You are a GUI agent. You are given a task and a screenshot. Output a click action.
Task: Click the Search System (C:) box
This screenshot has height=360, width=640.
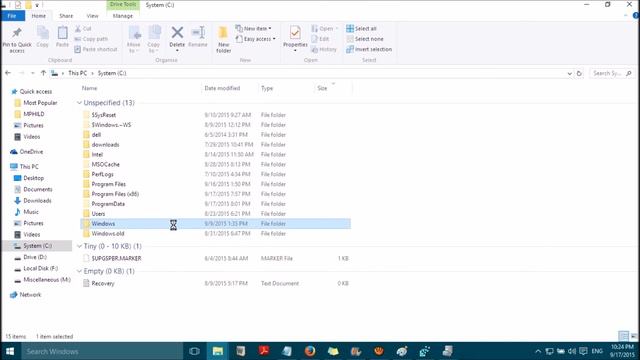tap(611, 73)
